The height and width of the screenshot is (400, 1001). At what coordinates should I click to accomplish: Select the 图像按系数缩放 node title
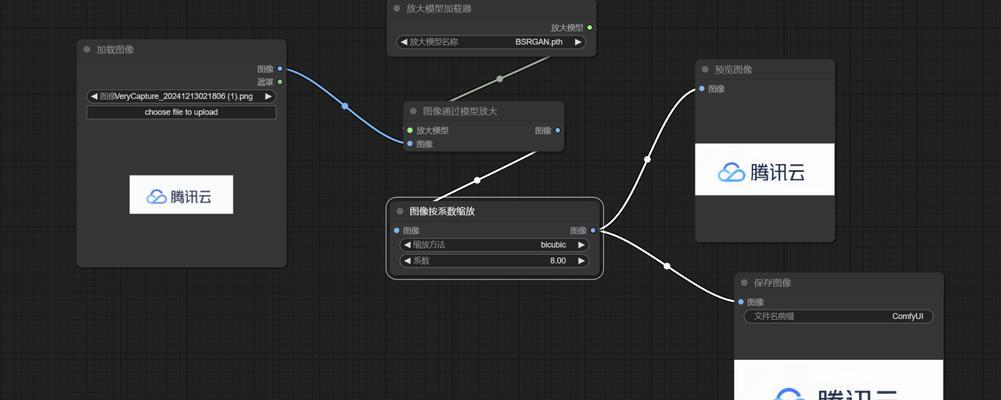(x=442, y=211)
